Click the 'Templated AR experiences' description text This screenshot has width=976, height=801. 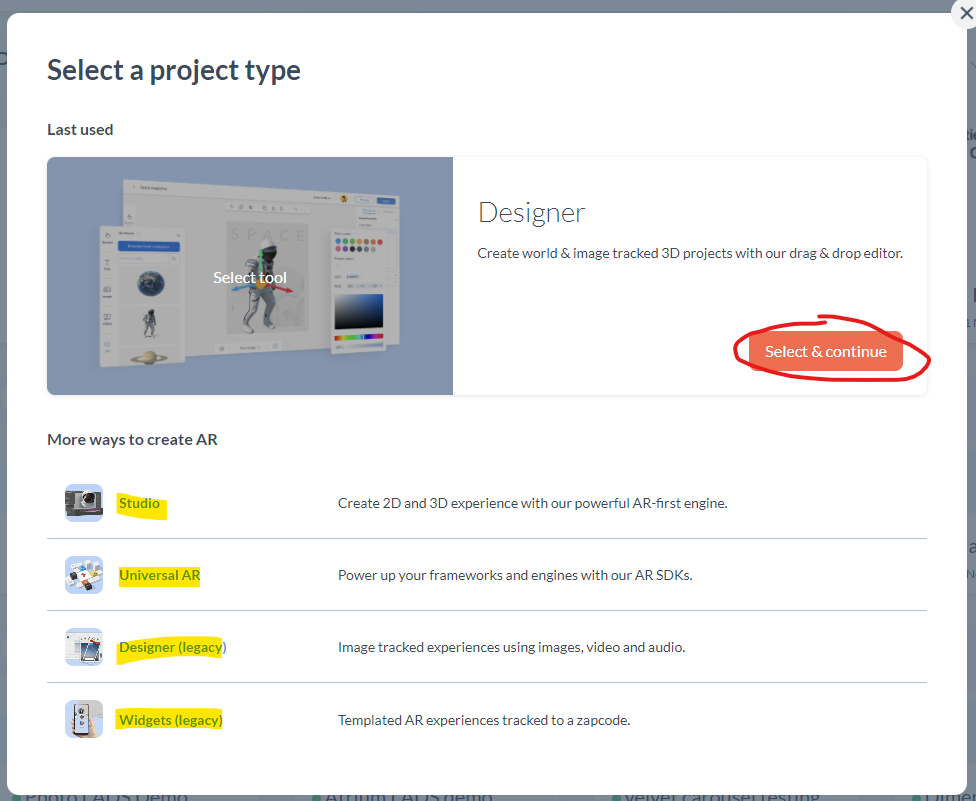coord(484,719)
